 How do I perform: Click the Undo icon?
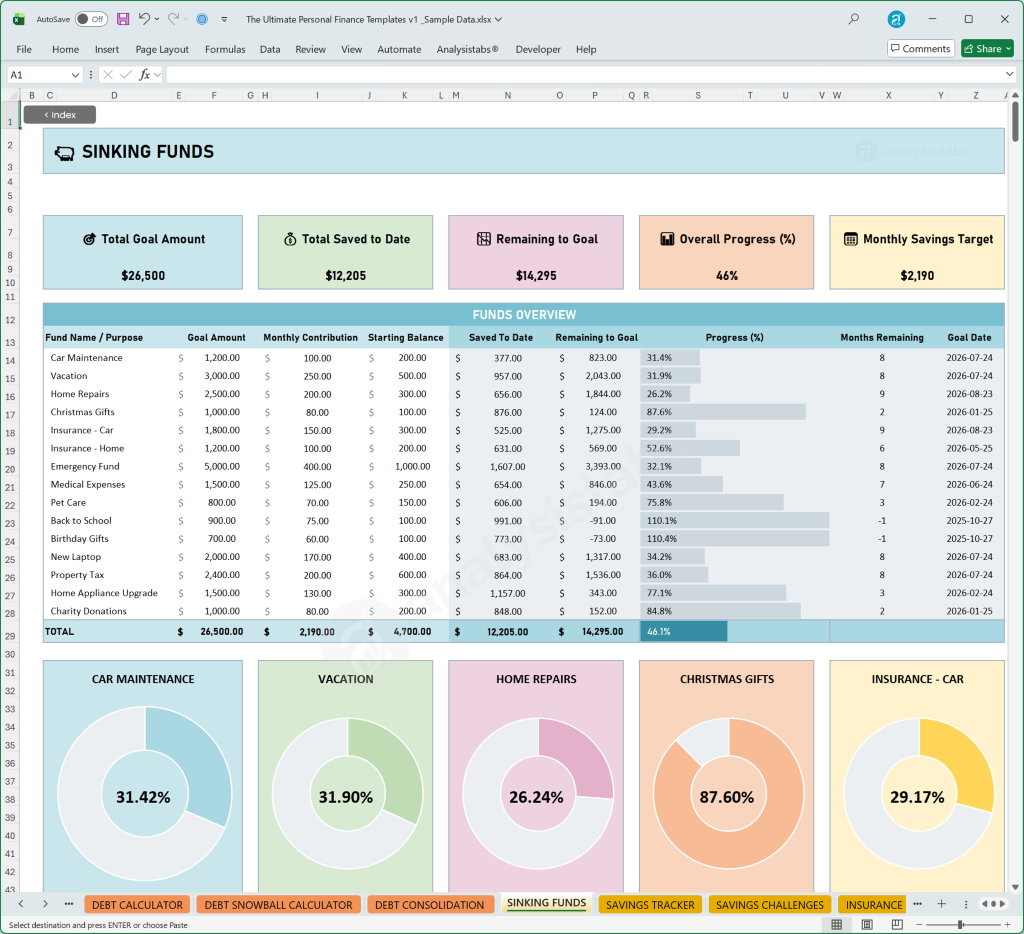click(145, 19)
